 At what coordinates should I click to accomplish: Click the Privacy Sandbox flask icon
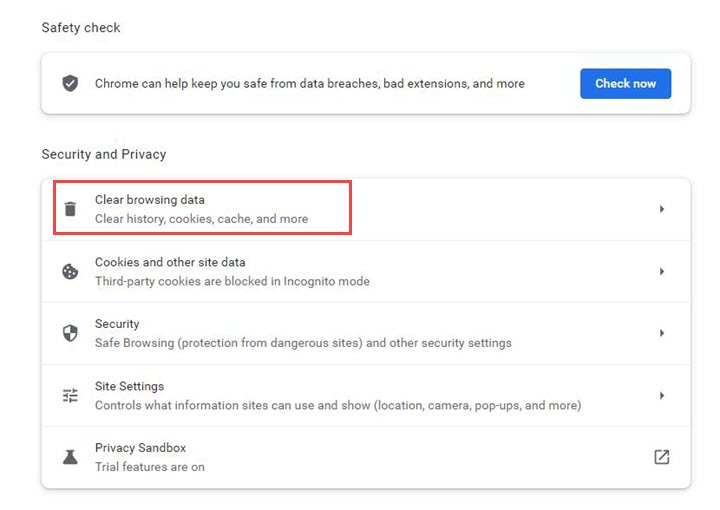pos(70,457)
